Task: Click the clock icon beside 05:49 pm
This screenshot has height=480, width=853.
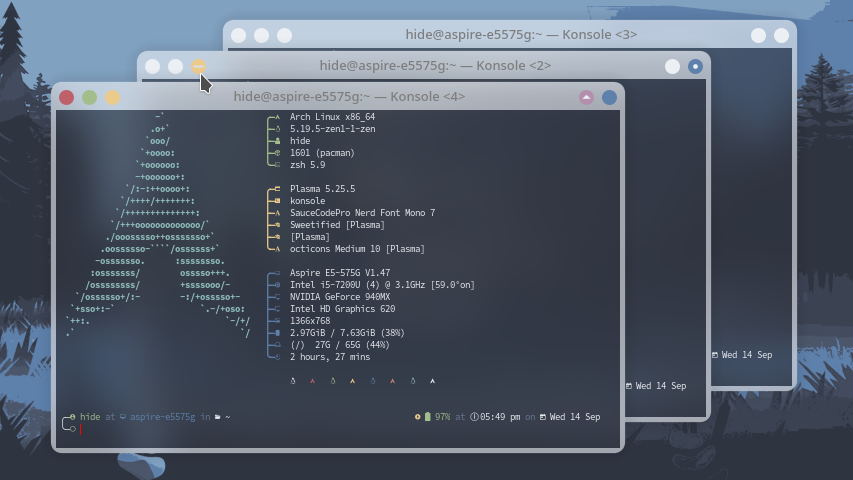Action: click(474, 417)
